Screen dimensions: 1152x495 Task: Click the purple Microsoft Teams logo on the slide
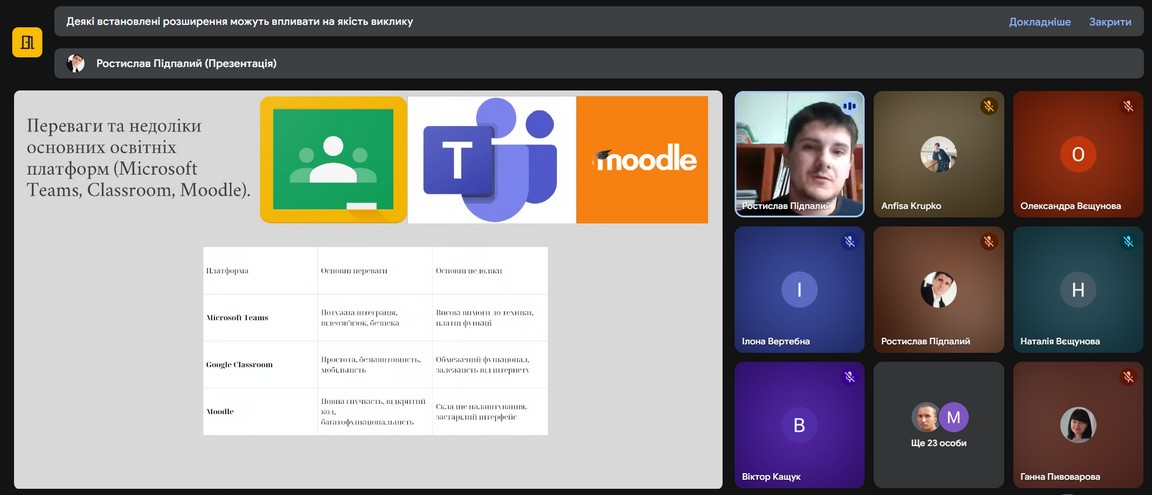point(491,160)
